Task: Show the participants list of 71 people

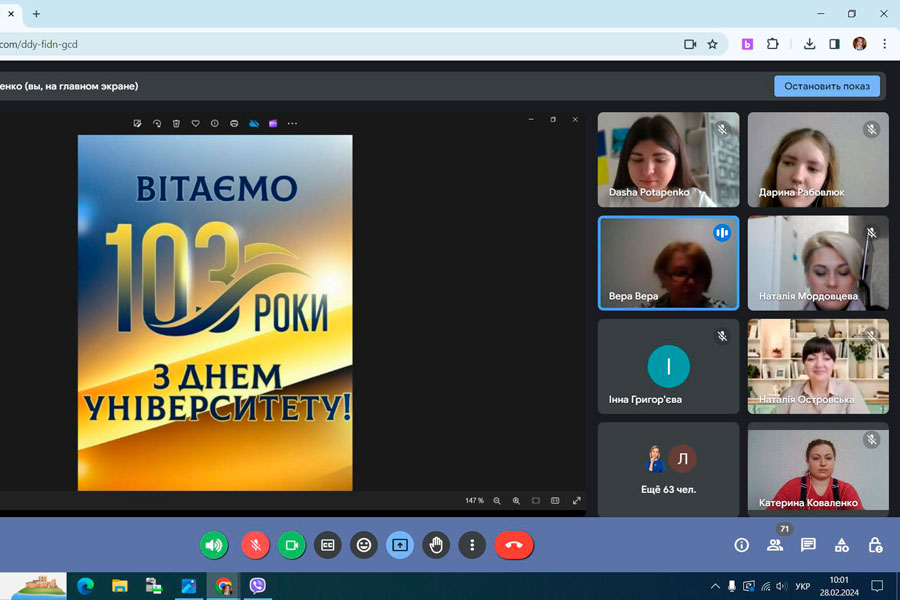Action: [x=775, y=545]
